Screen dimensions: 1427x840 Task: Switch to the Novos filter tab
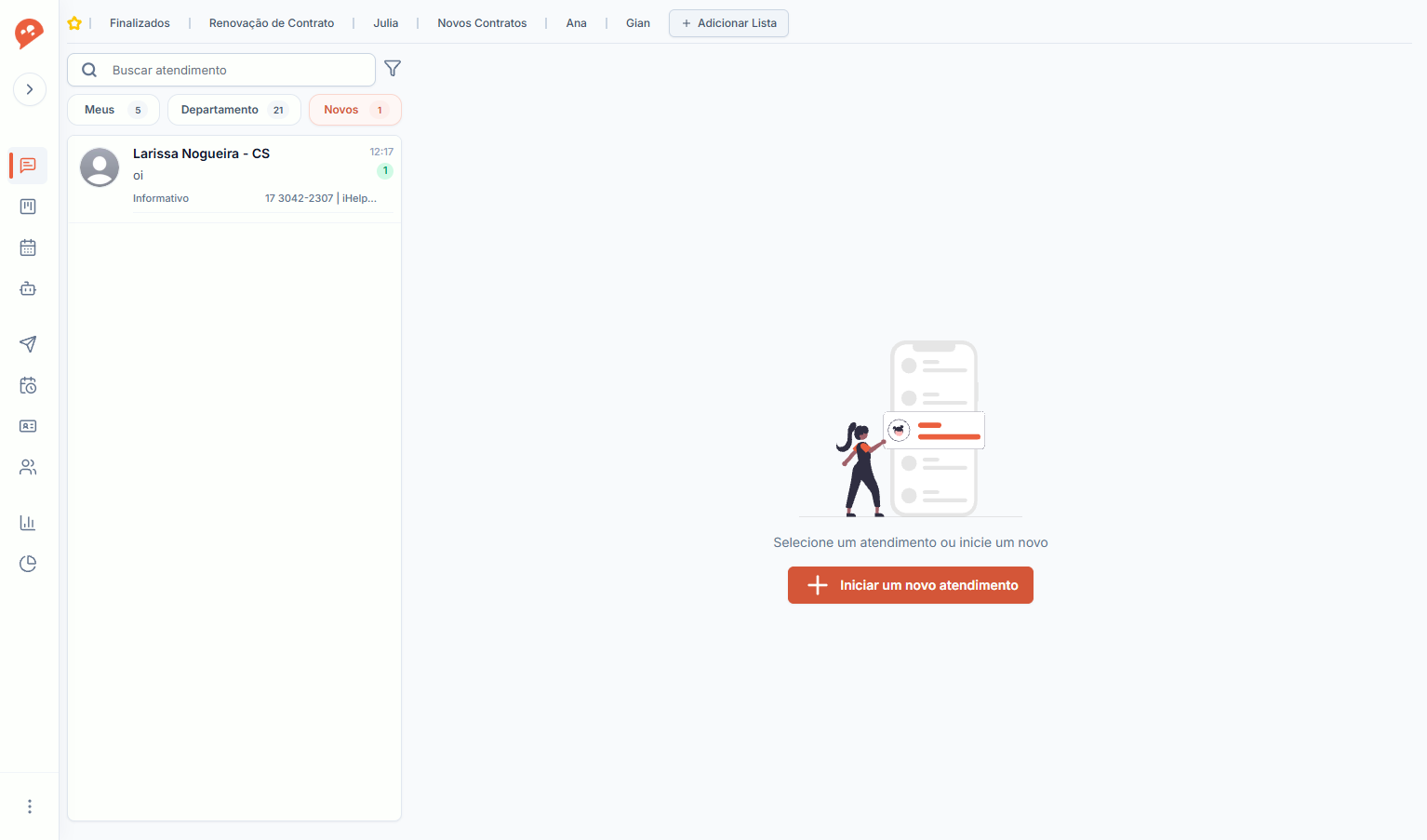click(x=355, y=110)
